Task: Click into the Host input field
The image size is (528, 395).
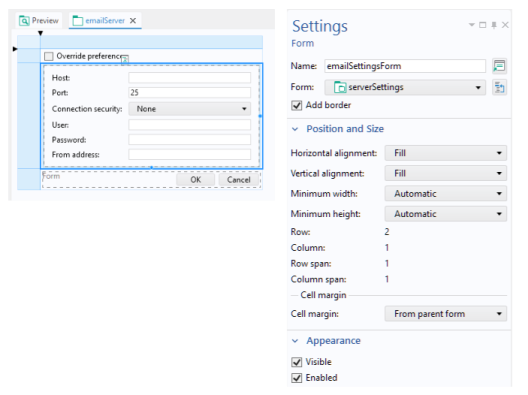Action: [x=190, y=78]
